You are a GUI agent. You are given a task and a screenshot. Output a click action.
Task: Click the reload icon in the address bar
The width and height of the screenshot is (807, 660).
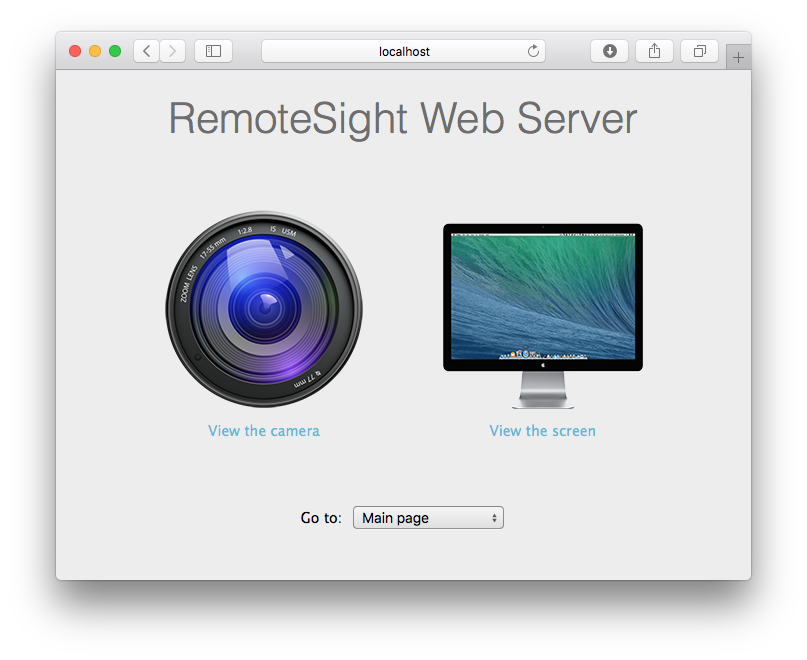tap(533, 51)
